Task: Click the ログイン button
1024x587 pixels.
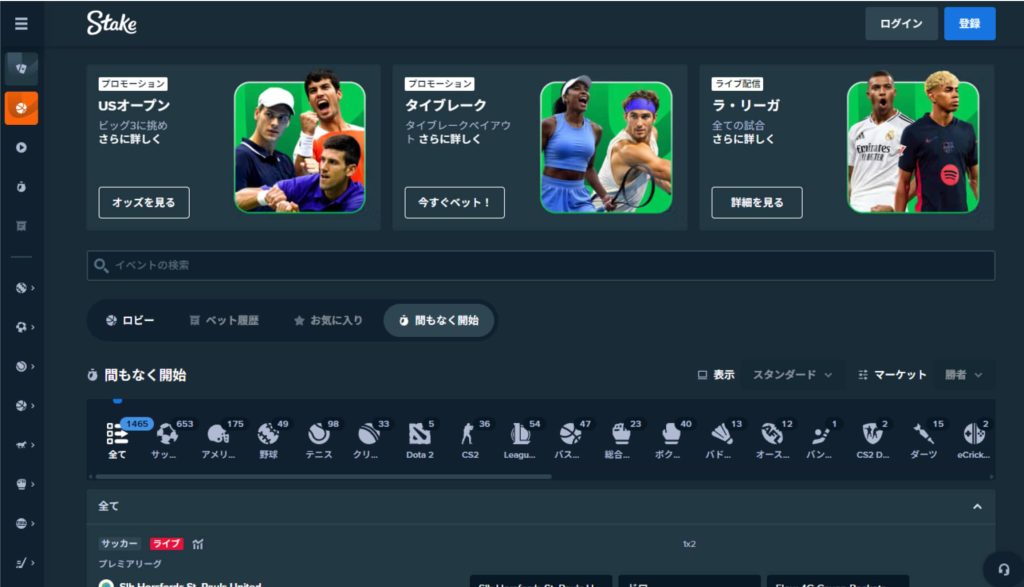Action: click(x=901, y=24)
